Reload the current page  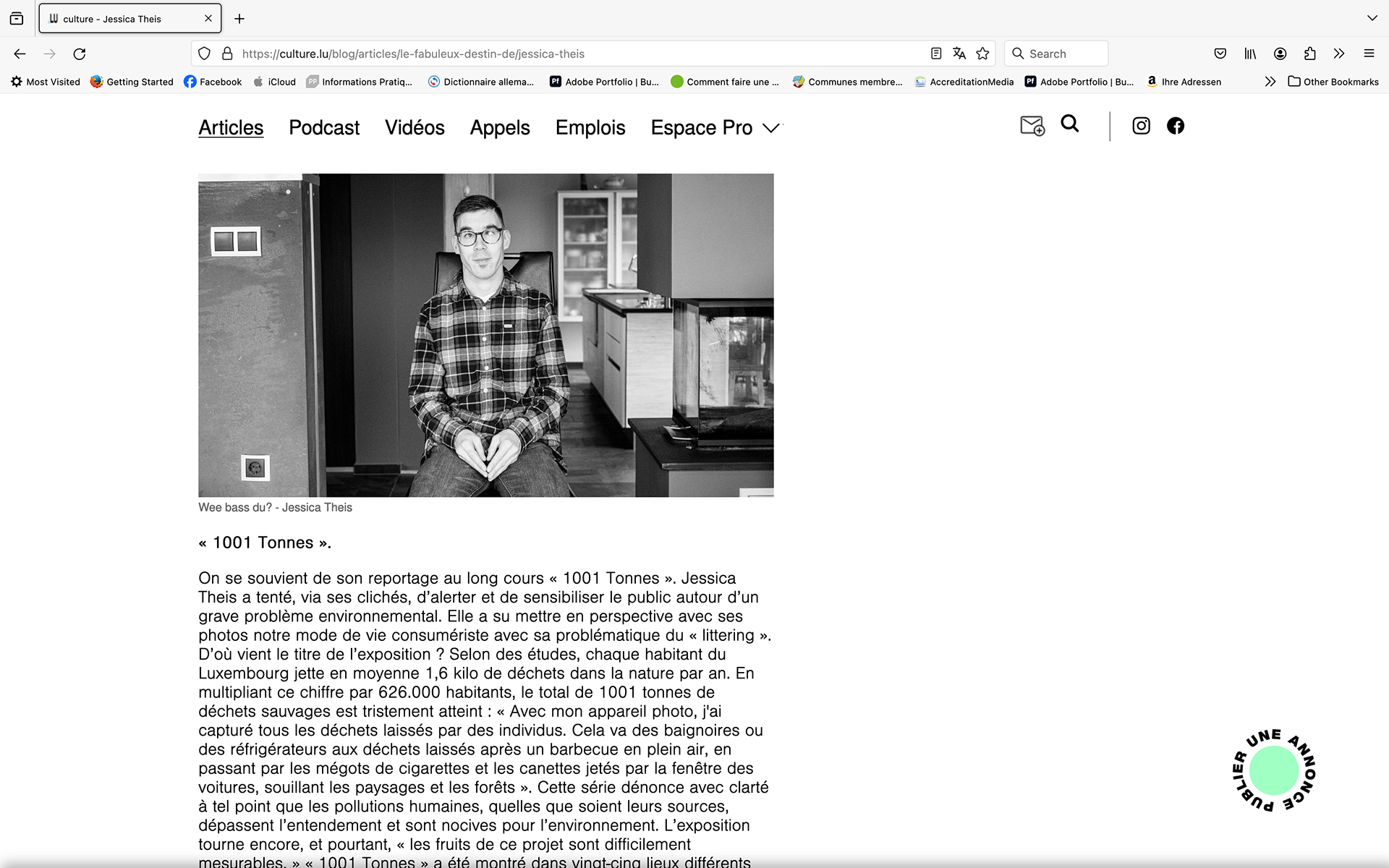coord(80,54)
